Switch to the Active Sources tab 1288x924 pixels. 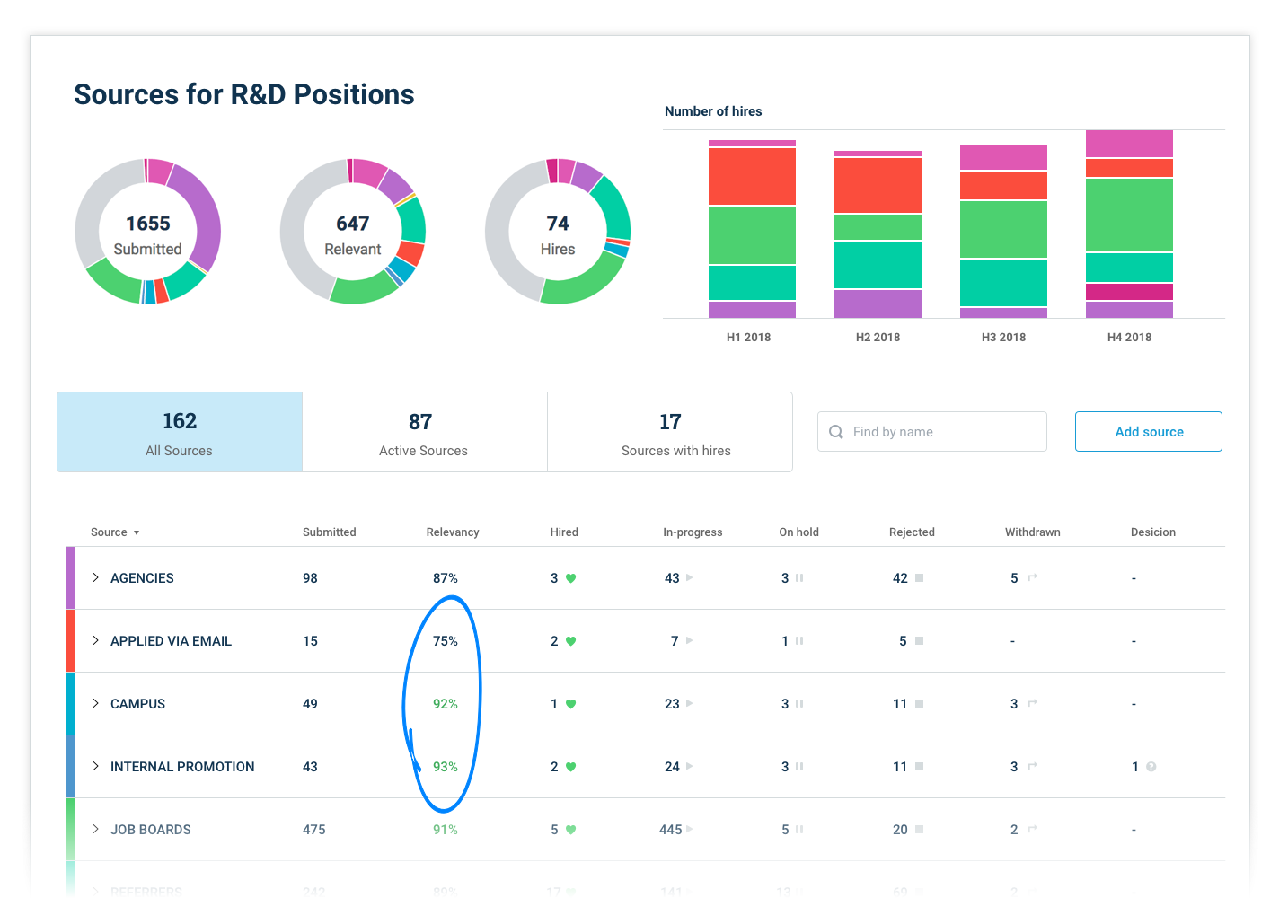pyautogui.click(x=424, y=432)
